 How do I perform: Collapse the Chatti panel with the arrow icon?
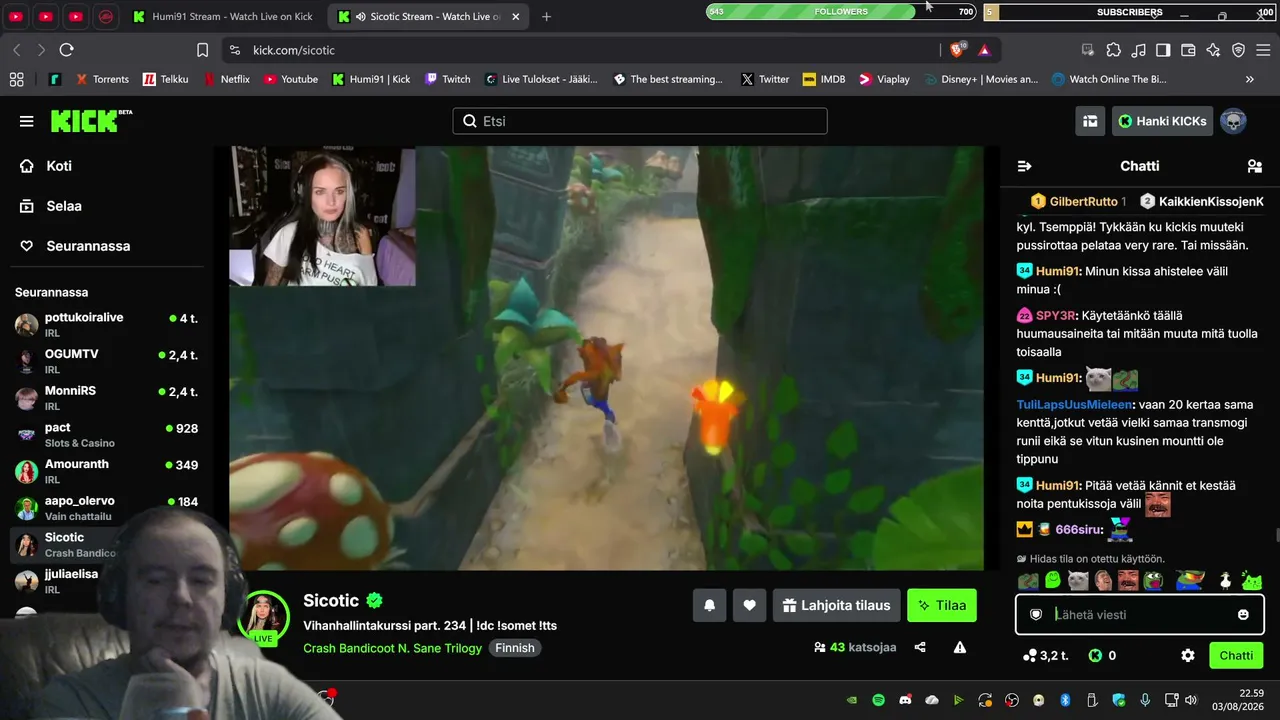click(x=1024, y=166)
